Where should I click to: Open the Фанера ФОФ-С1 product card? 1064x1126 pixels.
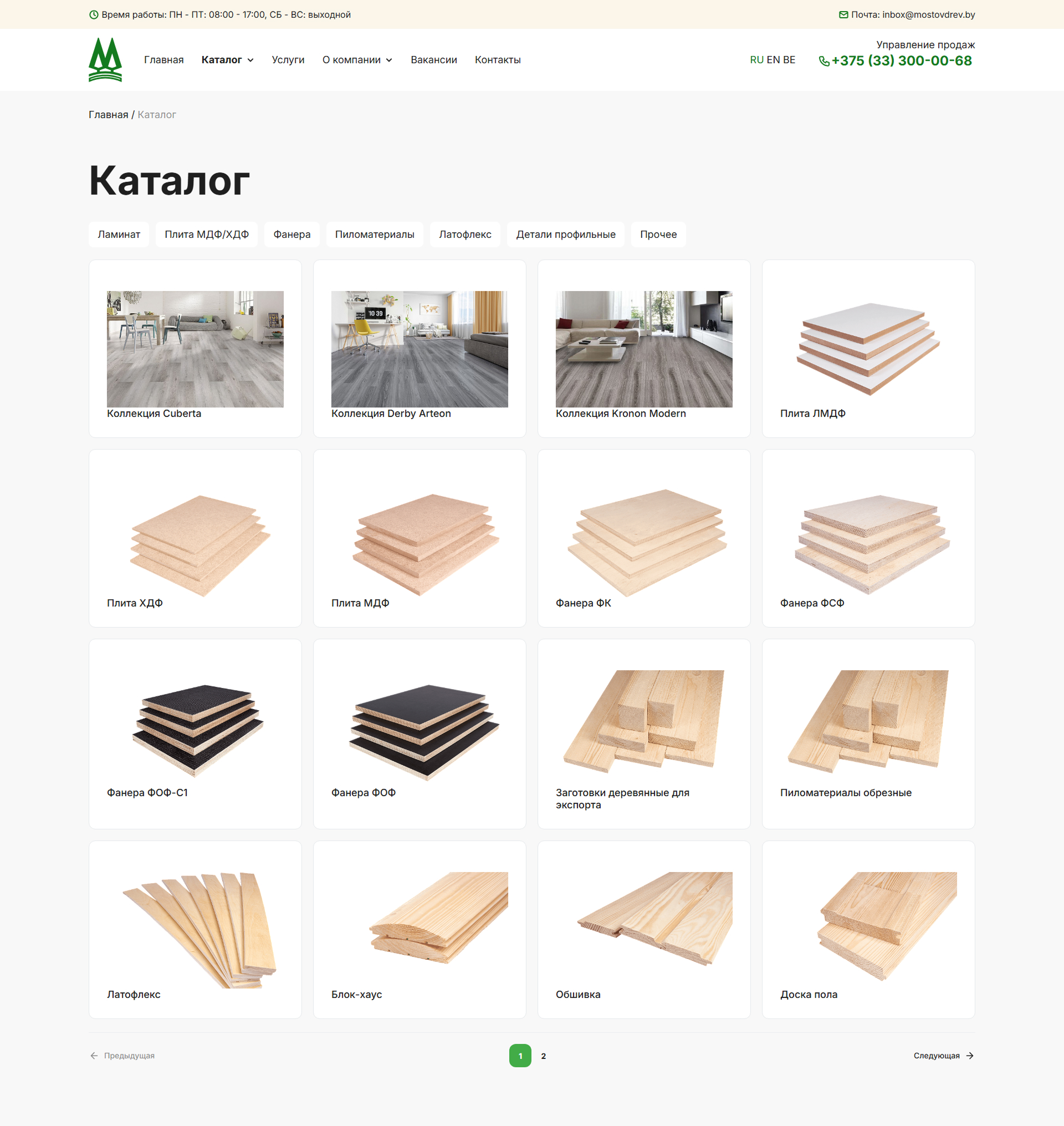coord(195,733)
